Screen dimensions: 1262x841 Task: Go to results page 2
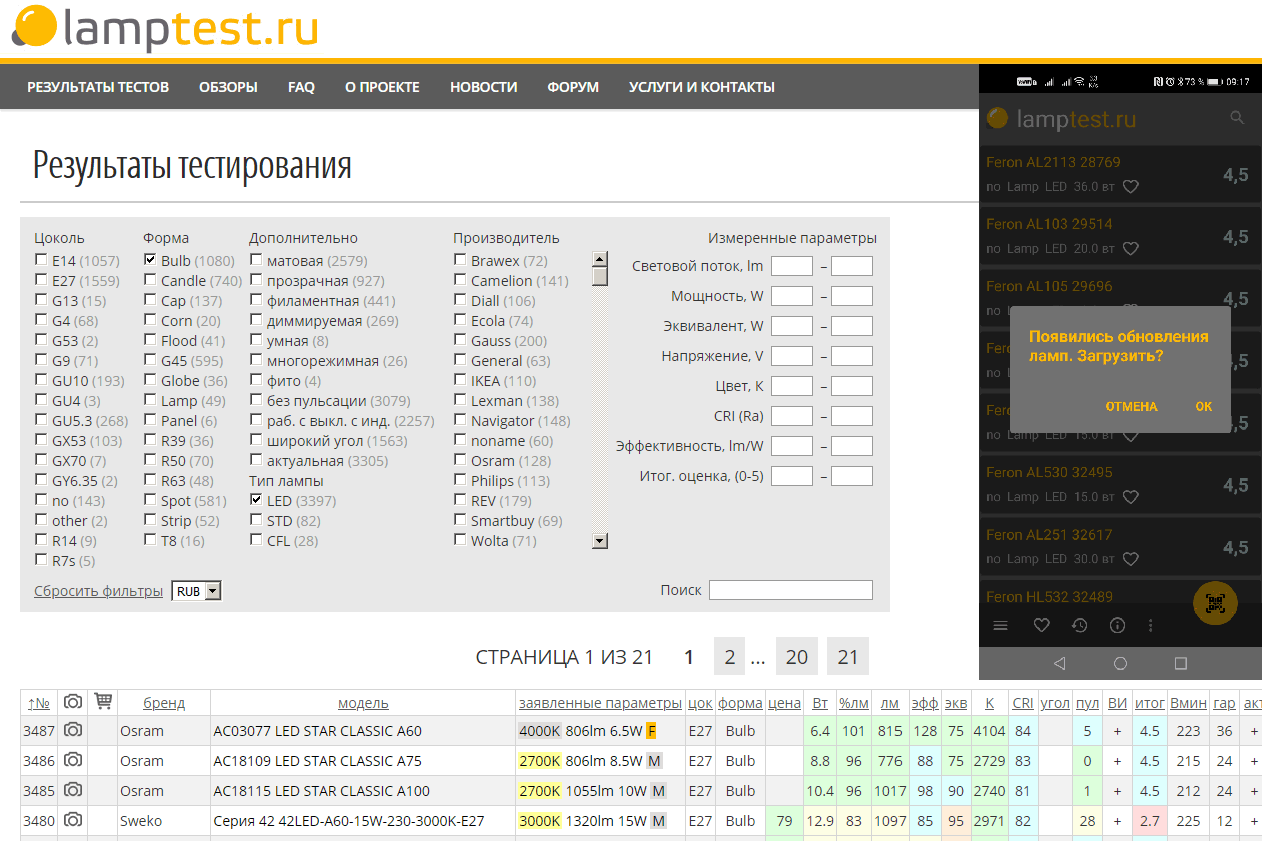pos(730,656)
